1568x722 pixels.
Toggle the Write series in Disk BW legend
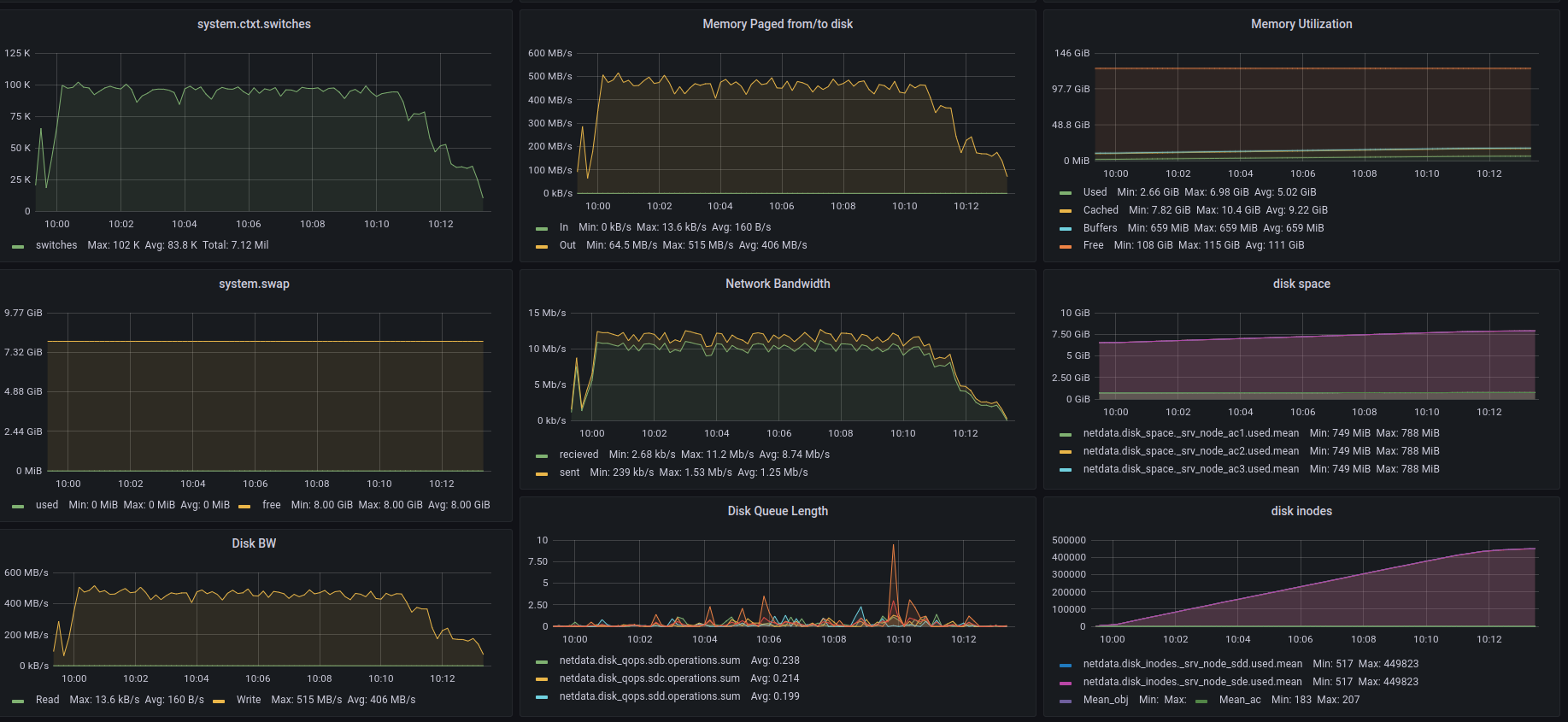point(249,700)
